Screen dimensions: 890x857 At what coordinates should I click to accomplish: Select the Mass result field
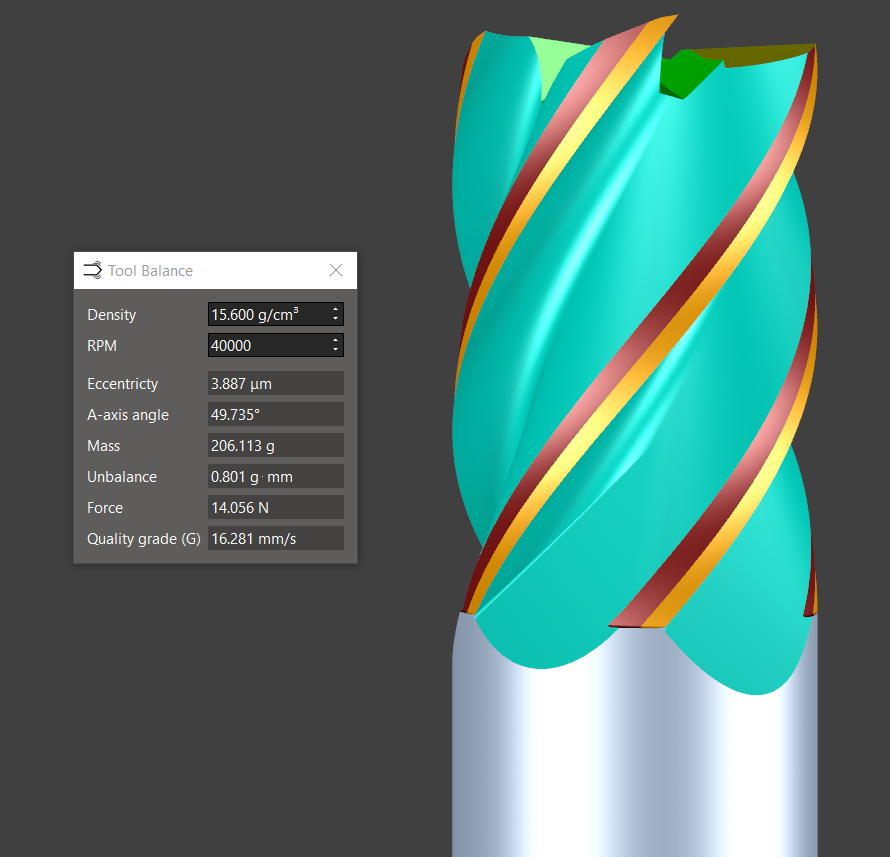(x=275, y=446)
